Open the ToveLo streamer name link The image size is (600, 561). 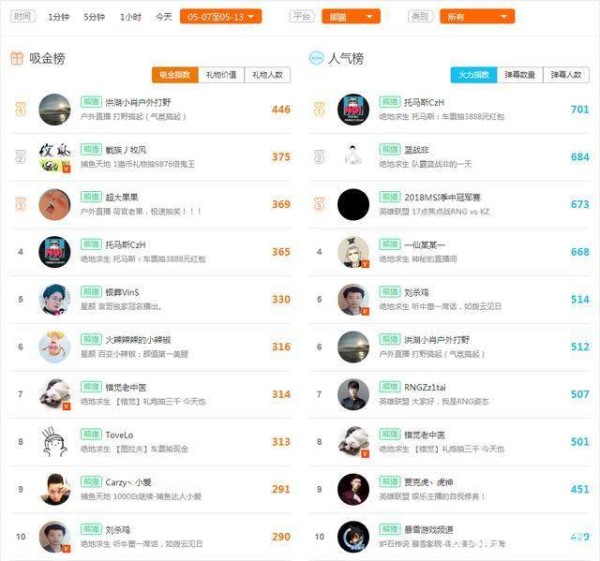(x=119, y=435)
